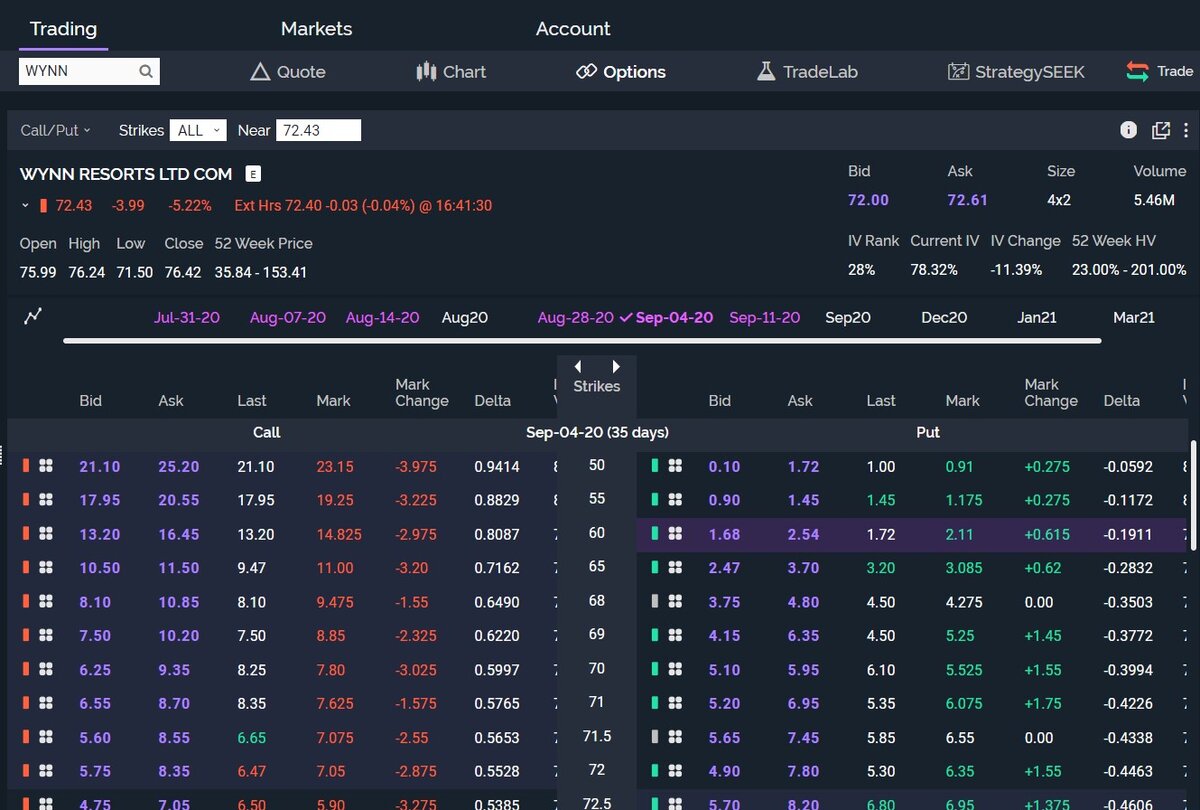1200x810 pixels.
Task: Open the vertical three-dot more menu
Action: 1186,130
